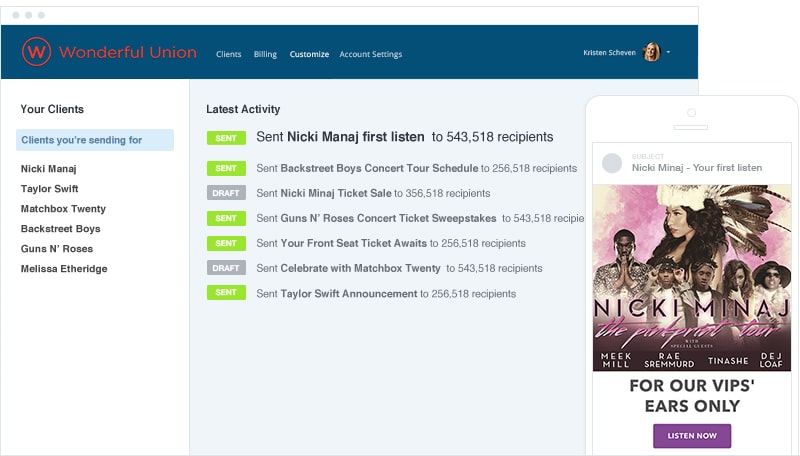Select Nicki Manaj in client list
The height and width of the screenshot is (456, 800).
(x=48, y=169)
